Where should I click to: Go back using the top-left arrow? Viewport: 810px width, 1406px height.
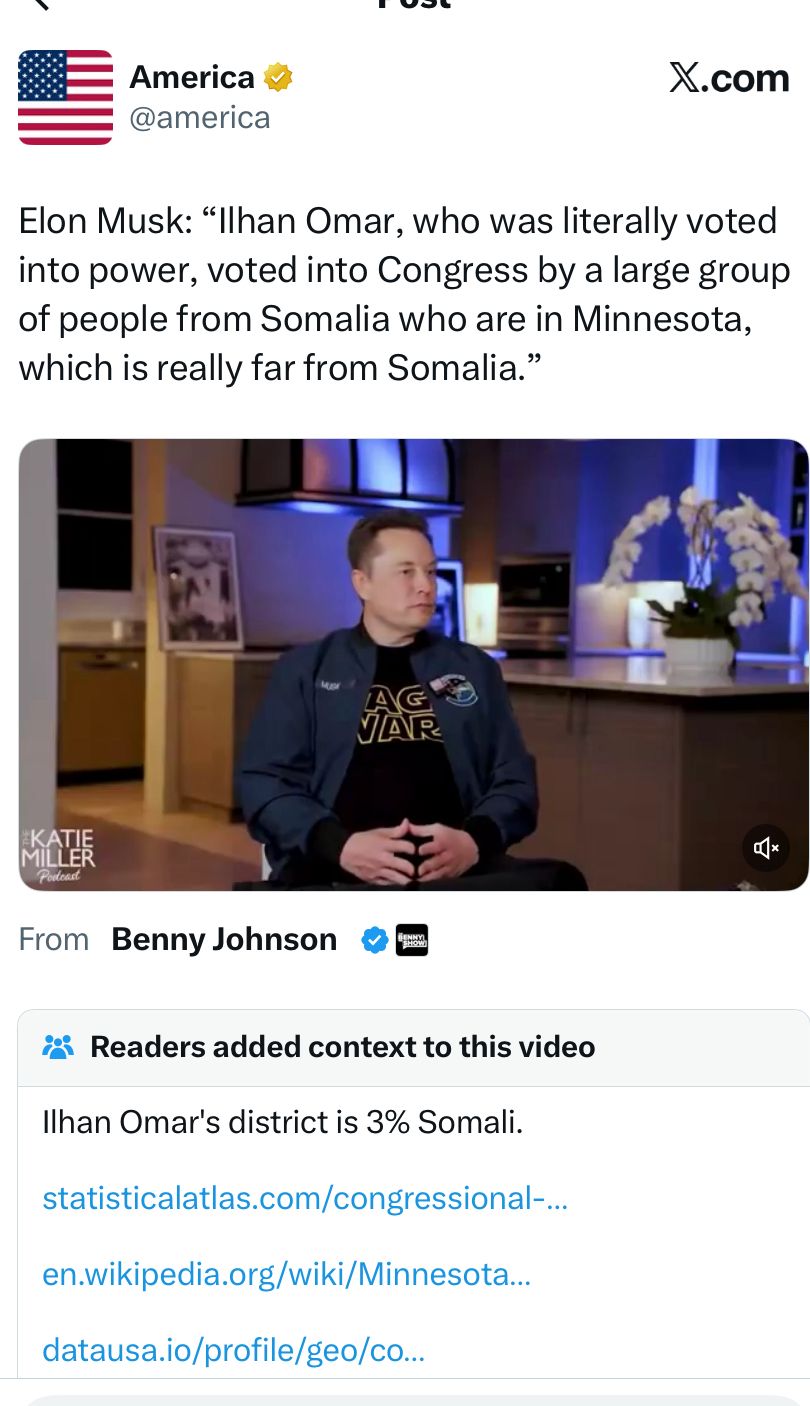(38, 4)
